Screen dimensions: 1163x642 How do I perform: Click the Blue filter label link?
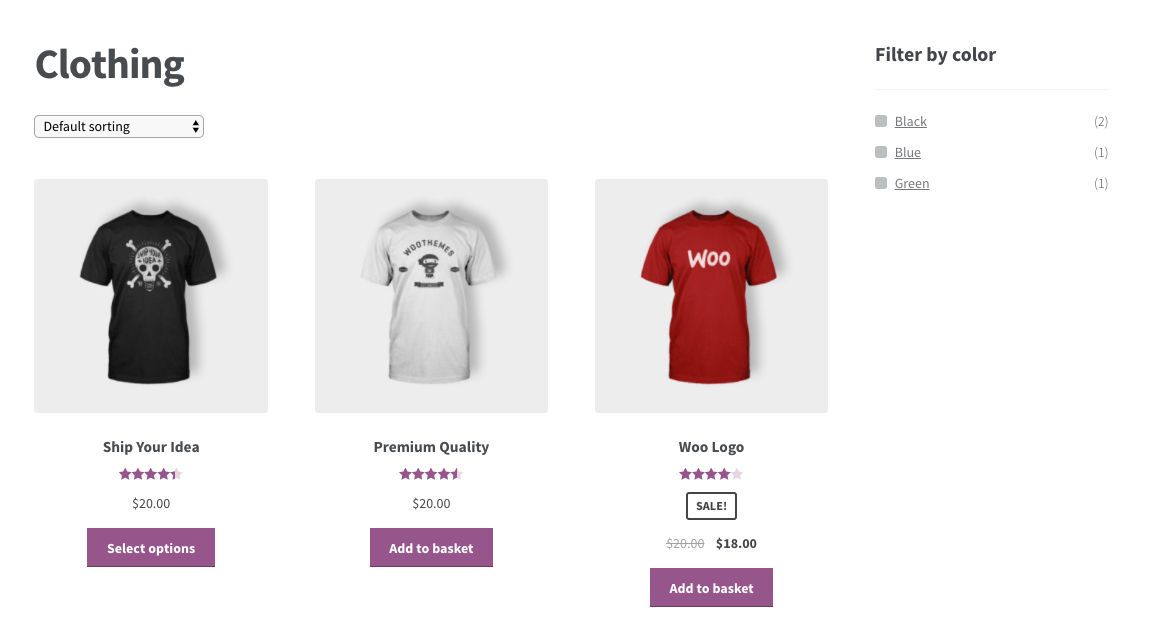coord(907,151)
